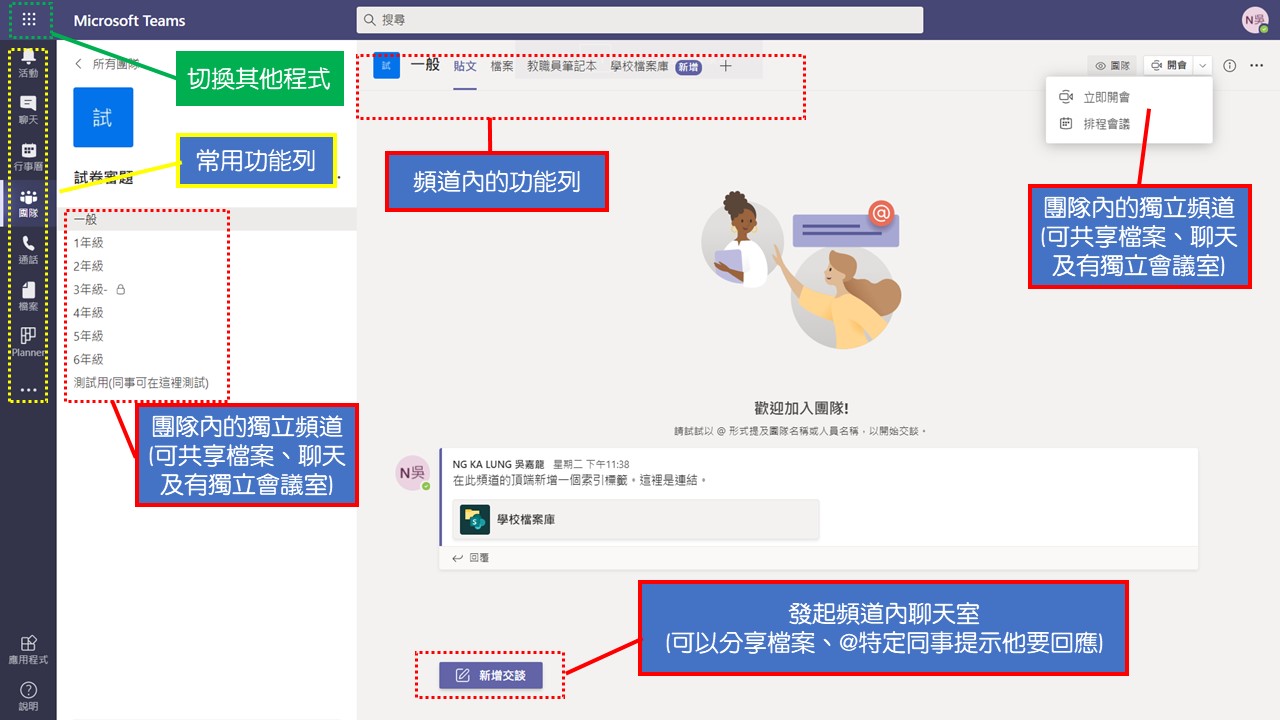Viewport: 1280px width, 720px height.
Task: Click in the 搜尋 search box
Action: click(640, 20)
